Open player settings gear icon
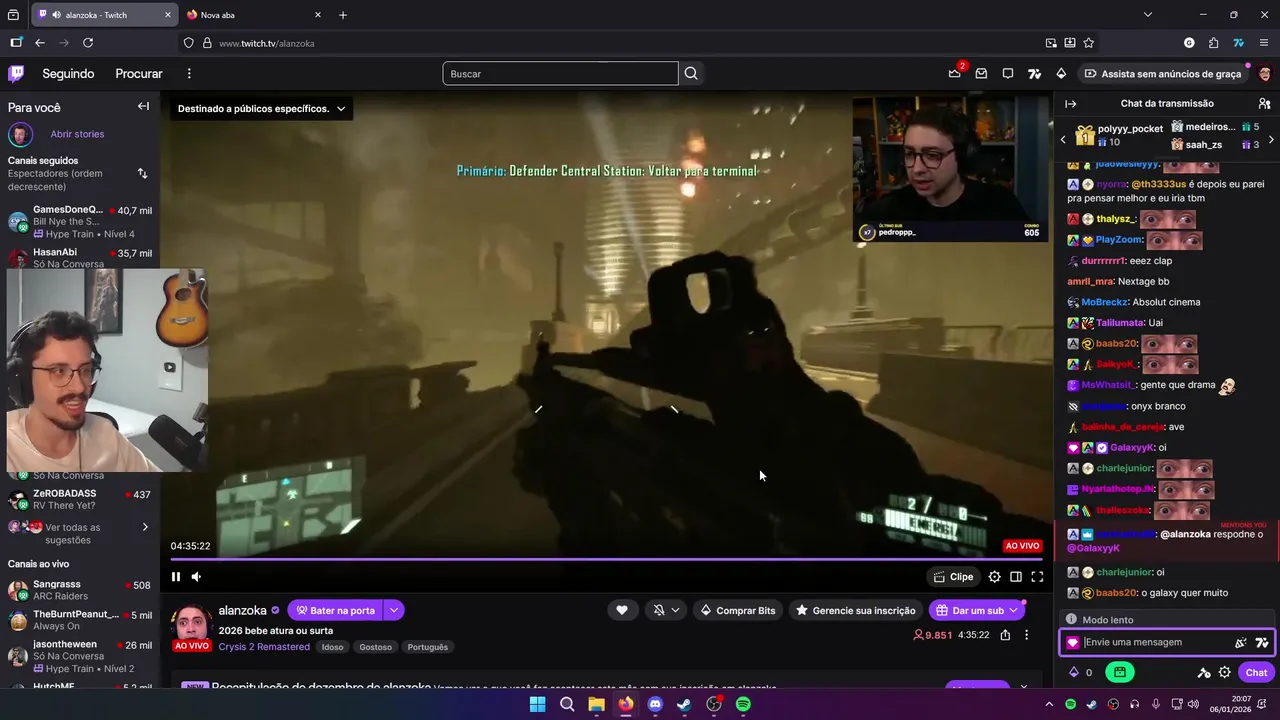1280x720 pixels. pos(994,576)
